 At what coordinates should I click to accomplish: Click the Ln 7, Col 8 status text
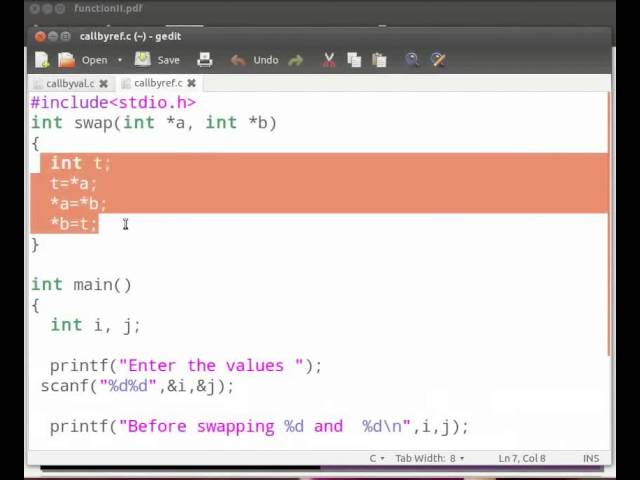tap(522, 458)
